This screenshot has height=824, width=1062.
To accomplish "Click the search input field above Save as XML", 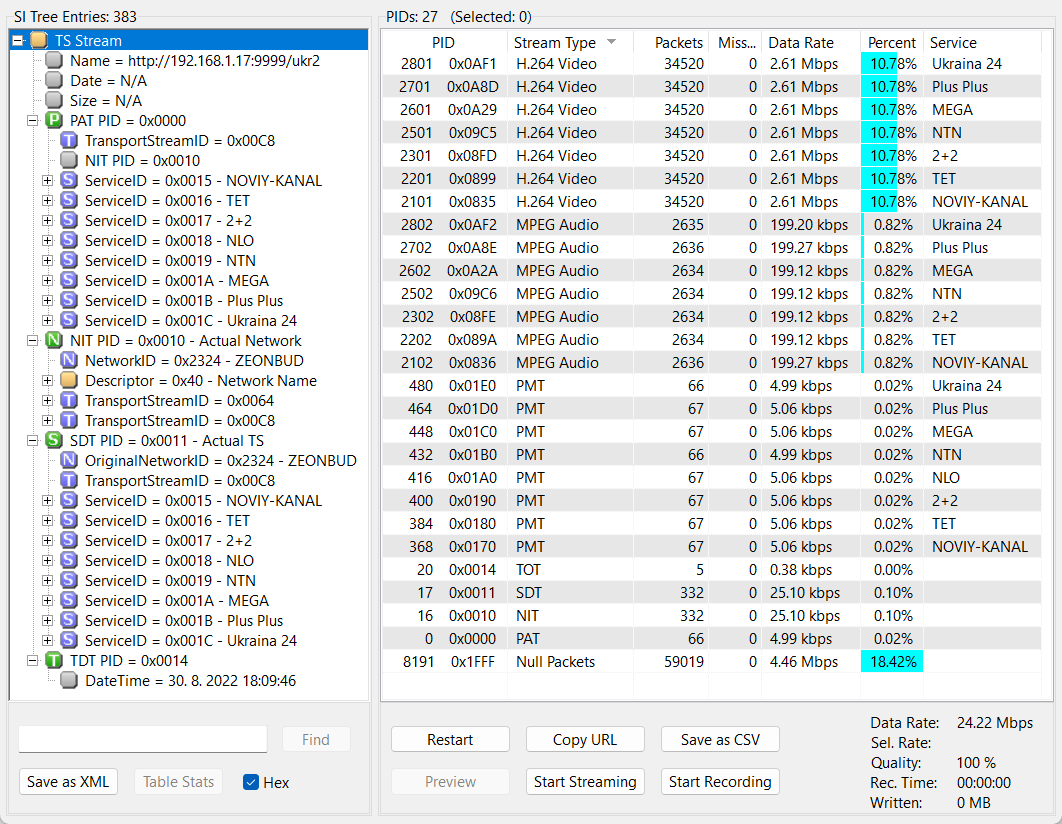I will coord(143,739).
